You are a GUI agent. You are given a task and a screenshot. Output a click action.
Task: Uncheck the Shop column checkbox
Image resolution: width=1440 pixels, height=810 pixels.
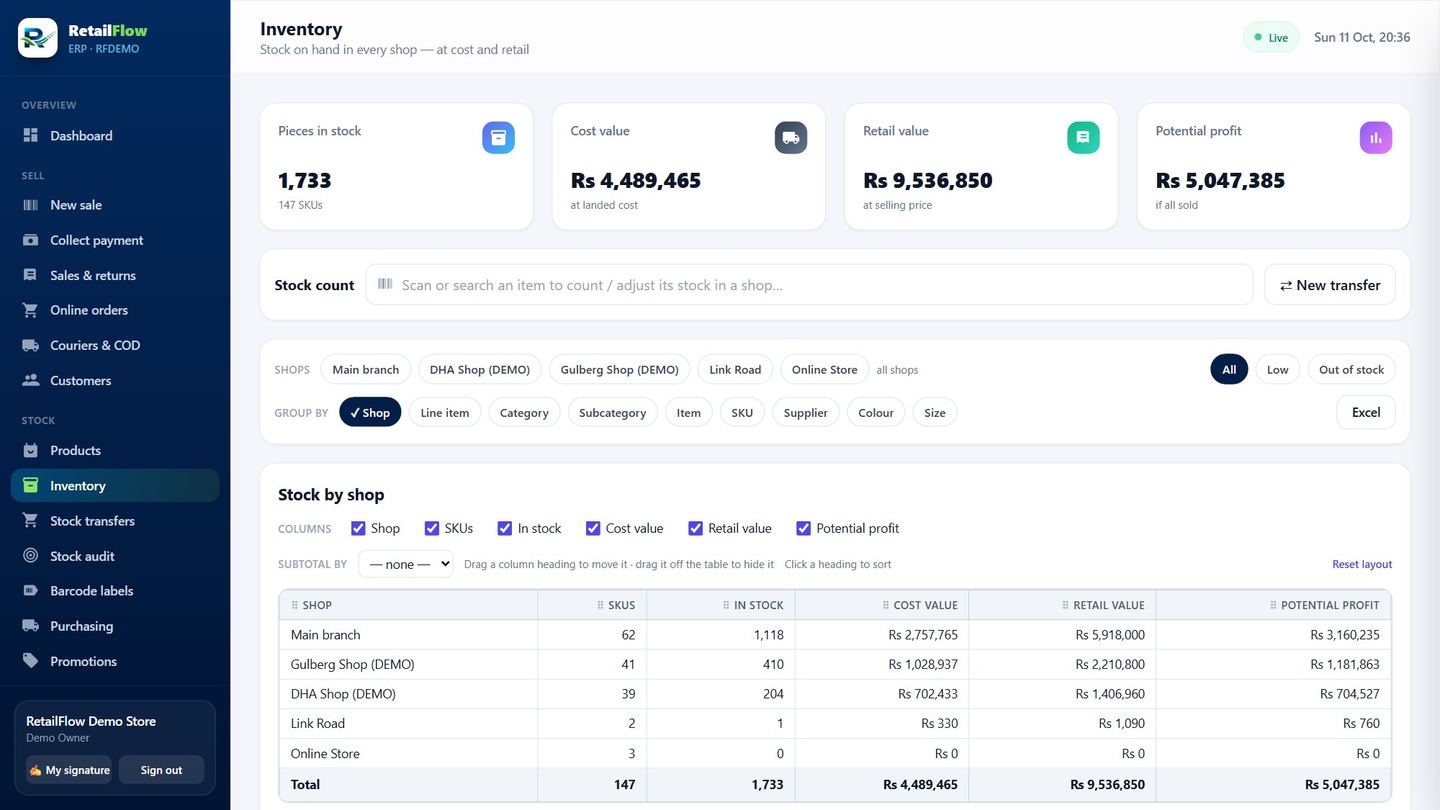click(358, 528)
